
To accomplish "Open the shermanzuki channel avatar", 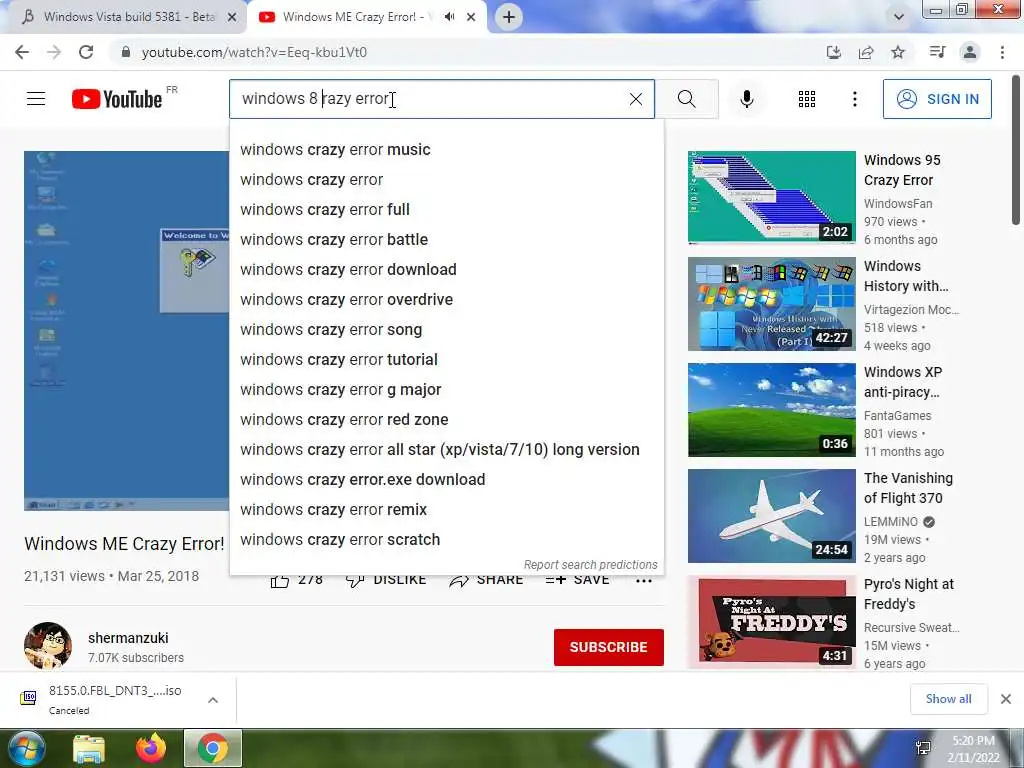I will pyautogui.click(x=48, y=646).
